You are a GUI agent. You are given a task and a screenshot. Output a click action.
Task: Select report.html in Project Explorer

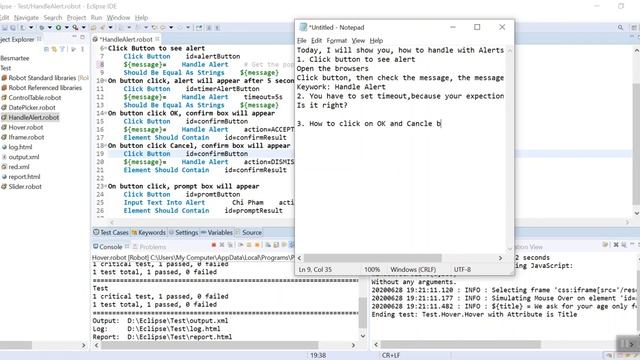(x=21, y=176)
